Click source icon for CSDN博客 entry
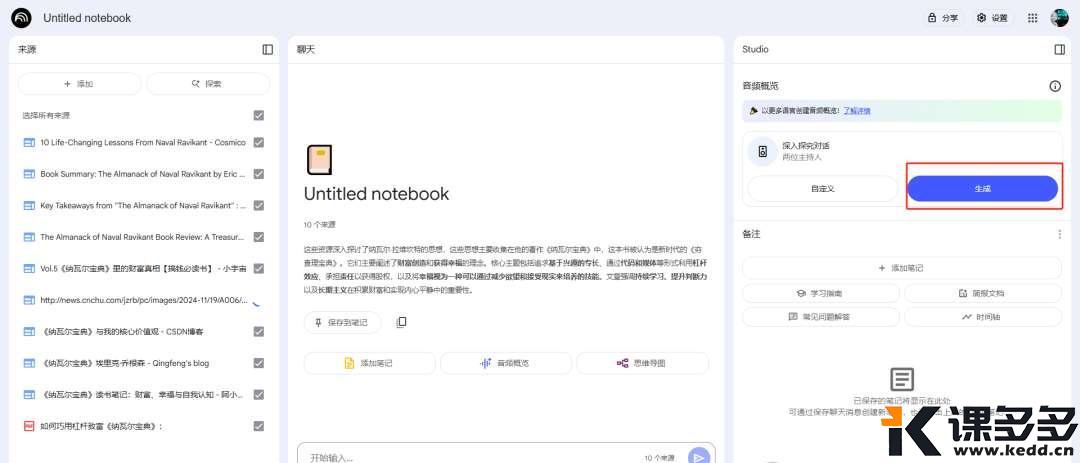 pos(29,331)
